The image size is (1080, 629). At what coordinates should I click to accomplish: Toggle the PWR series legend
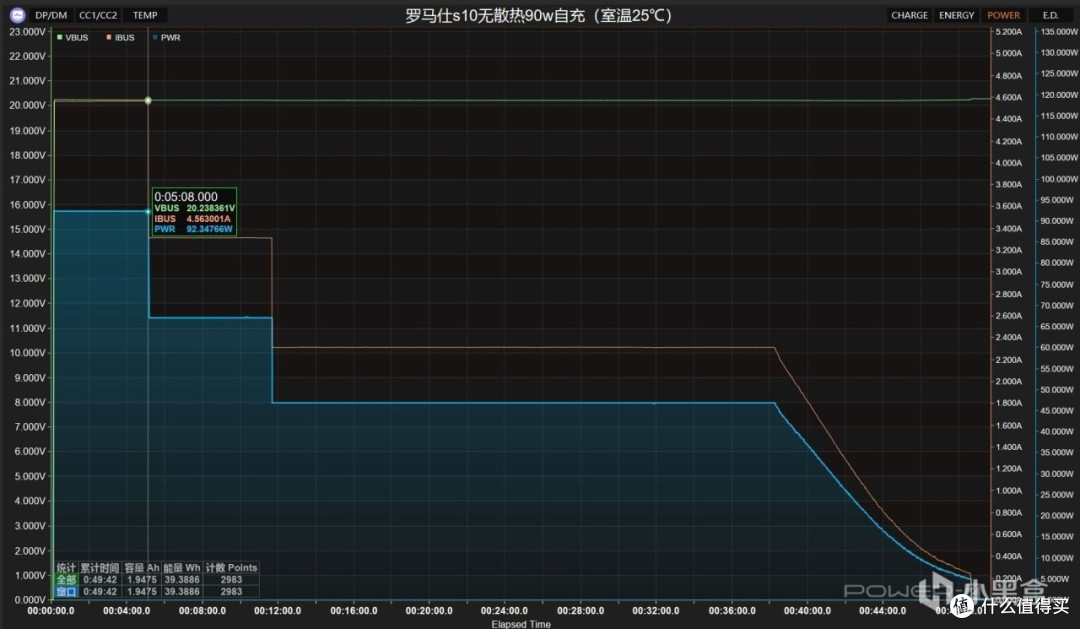(167, 37)
